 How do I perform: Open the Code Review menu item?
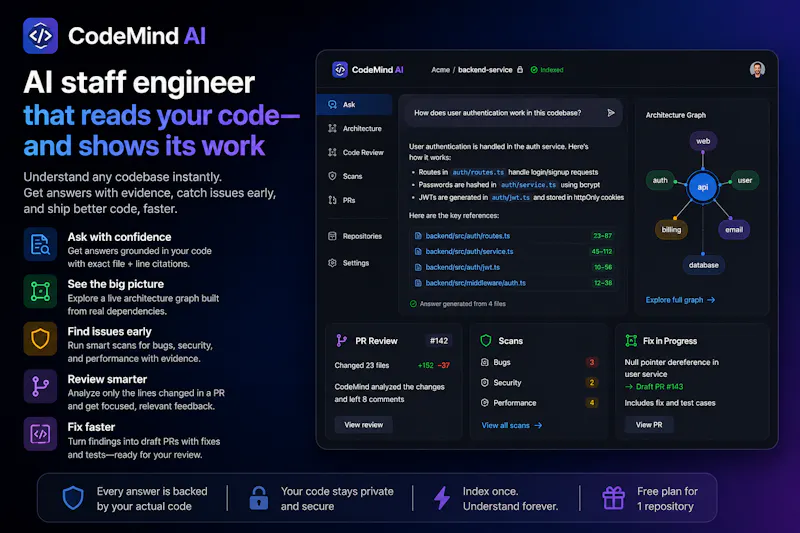(x=355, y=152)
